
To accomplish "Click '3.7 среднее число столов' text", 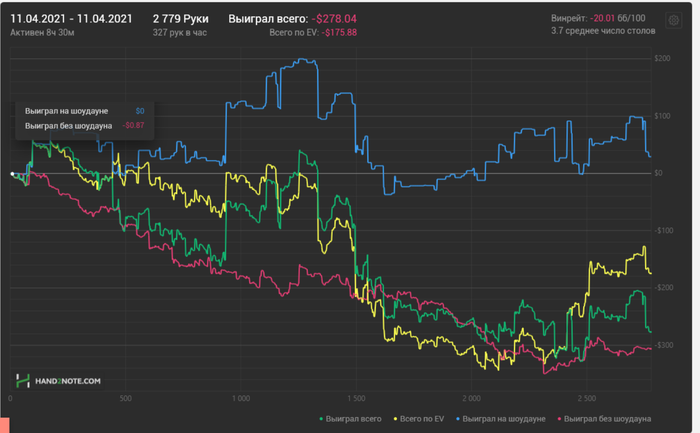I will (x=603, y=31).
